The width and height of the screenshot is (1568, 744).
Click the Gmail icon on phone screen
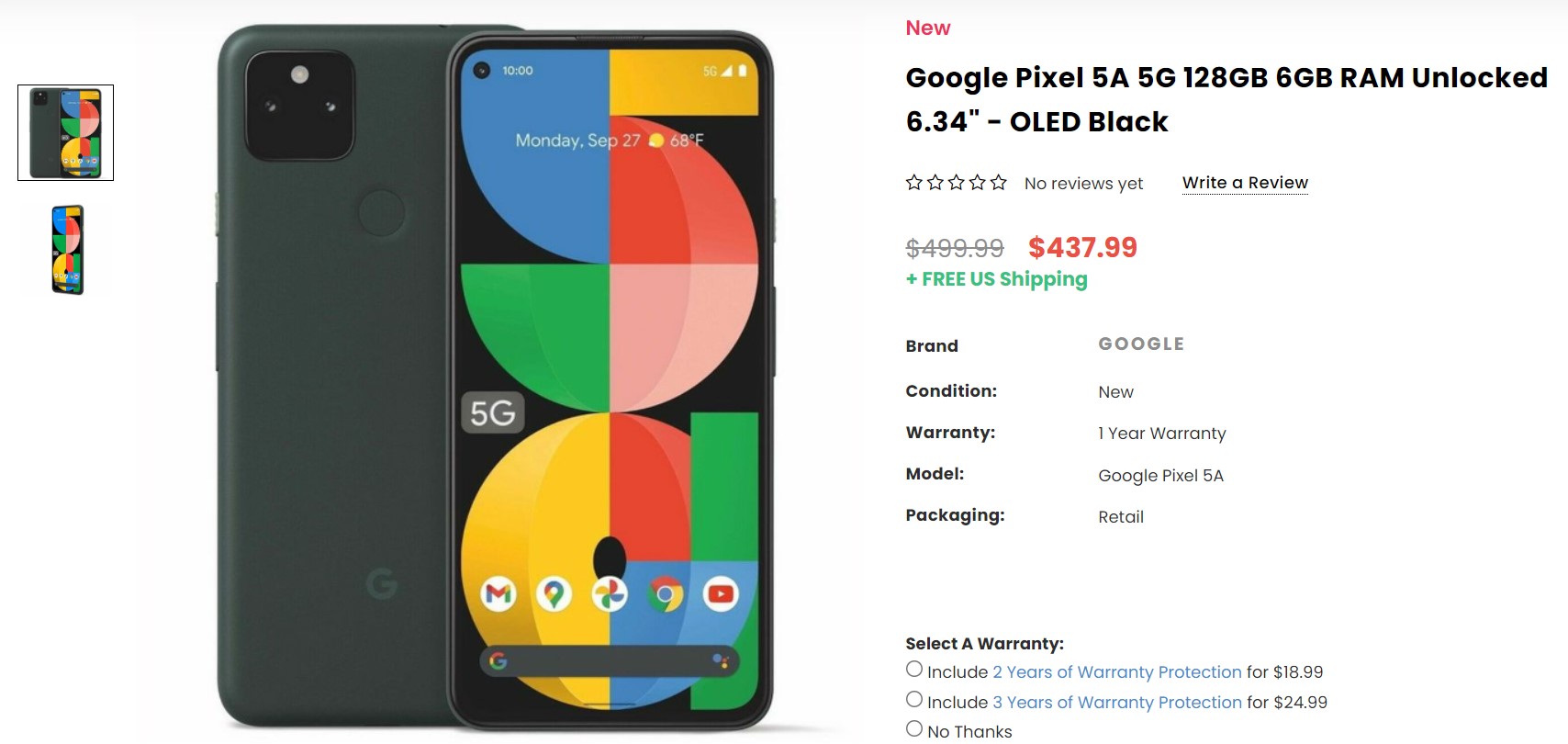point(498,595)
